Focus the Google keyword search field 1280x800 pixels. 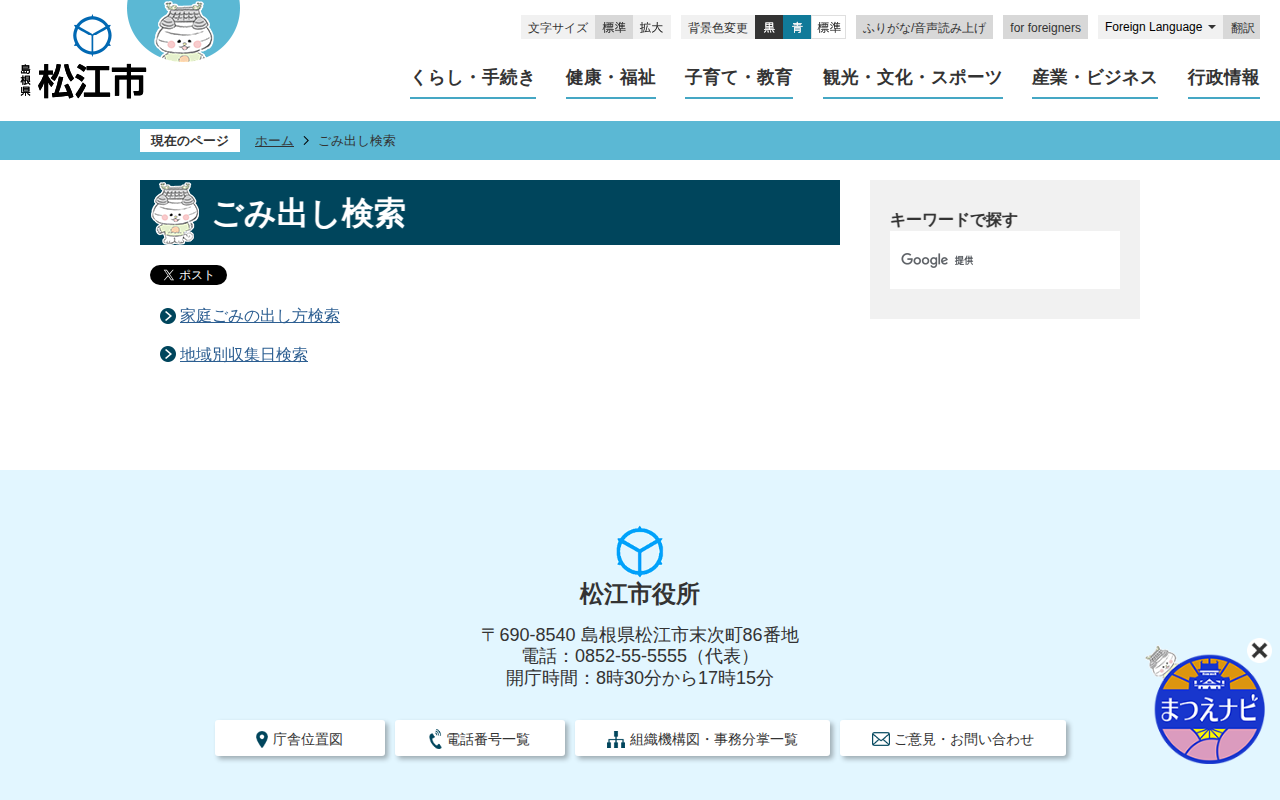(x=1005, y=260)
